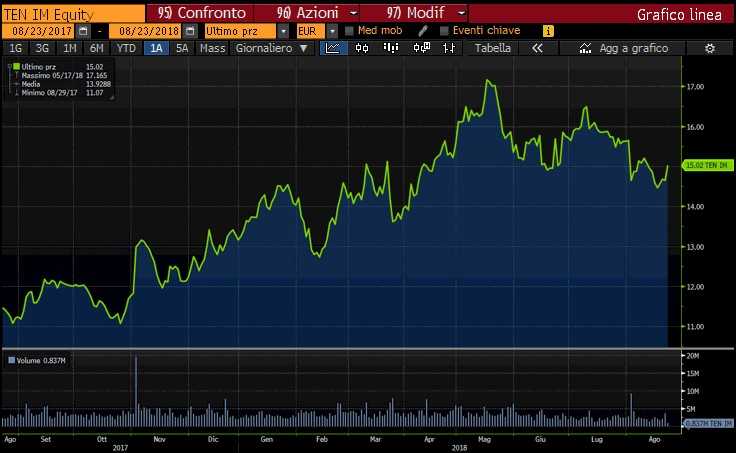
Task: Open the pencil edit icon
Action: pos(422,31)
